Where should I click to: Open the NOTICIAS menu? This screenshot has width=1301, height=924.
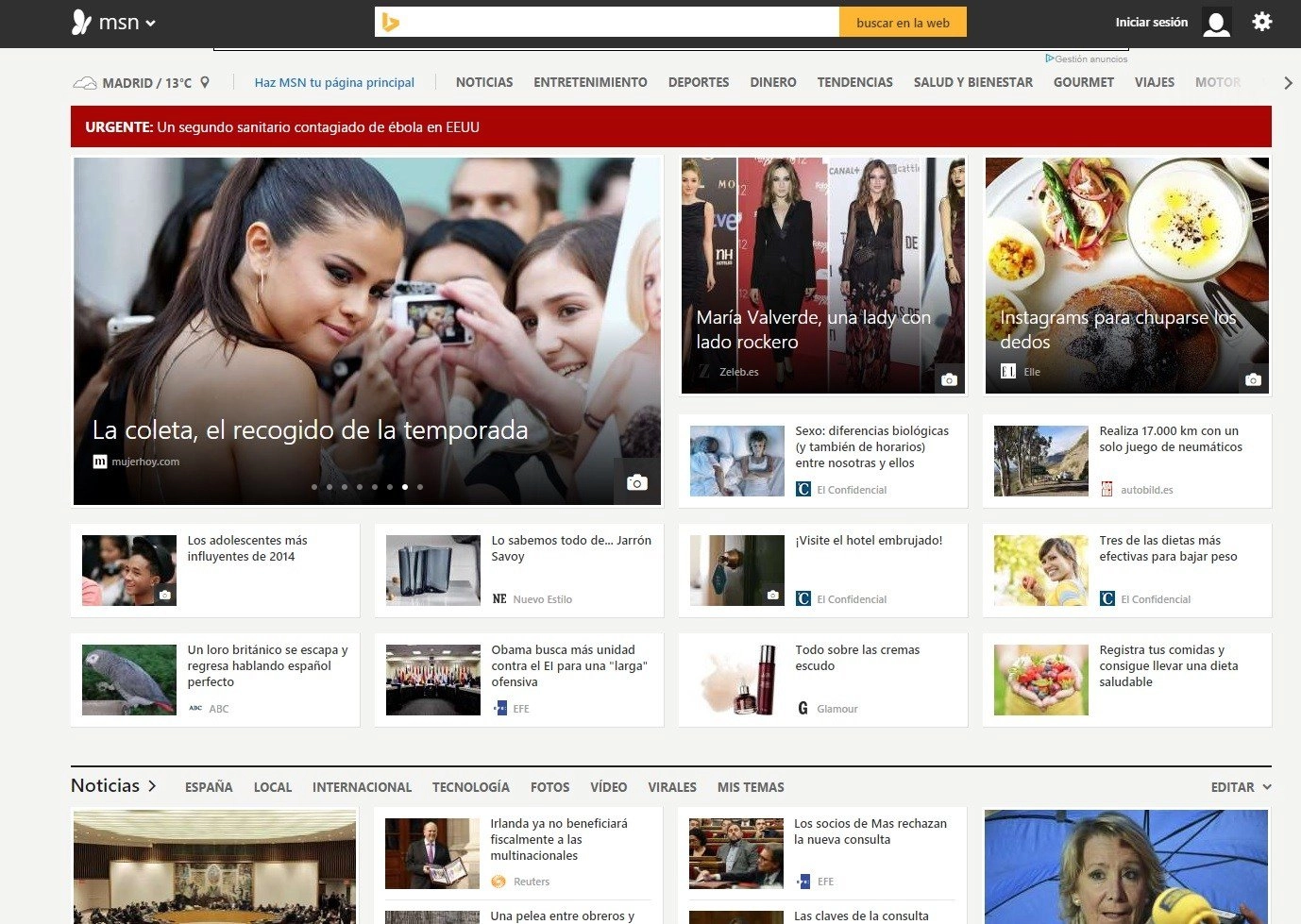pyautogui.click(x=484, y=83)
